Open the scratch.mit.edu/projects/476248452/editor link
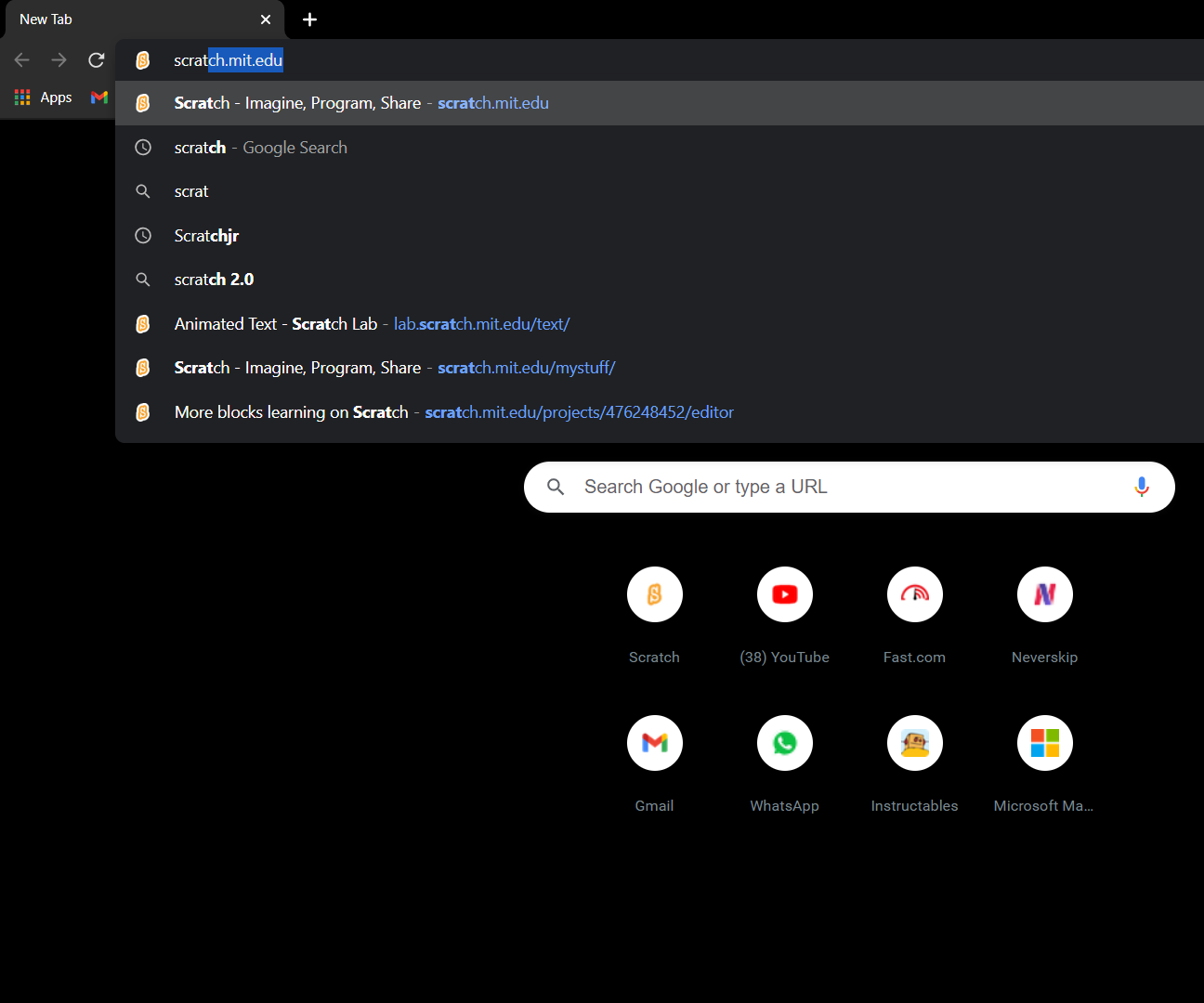 [580, 412]
